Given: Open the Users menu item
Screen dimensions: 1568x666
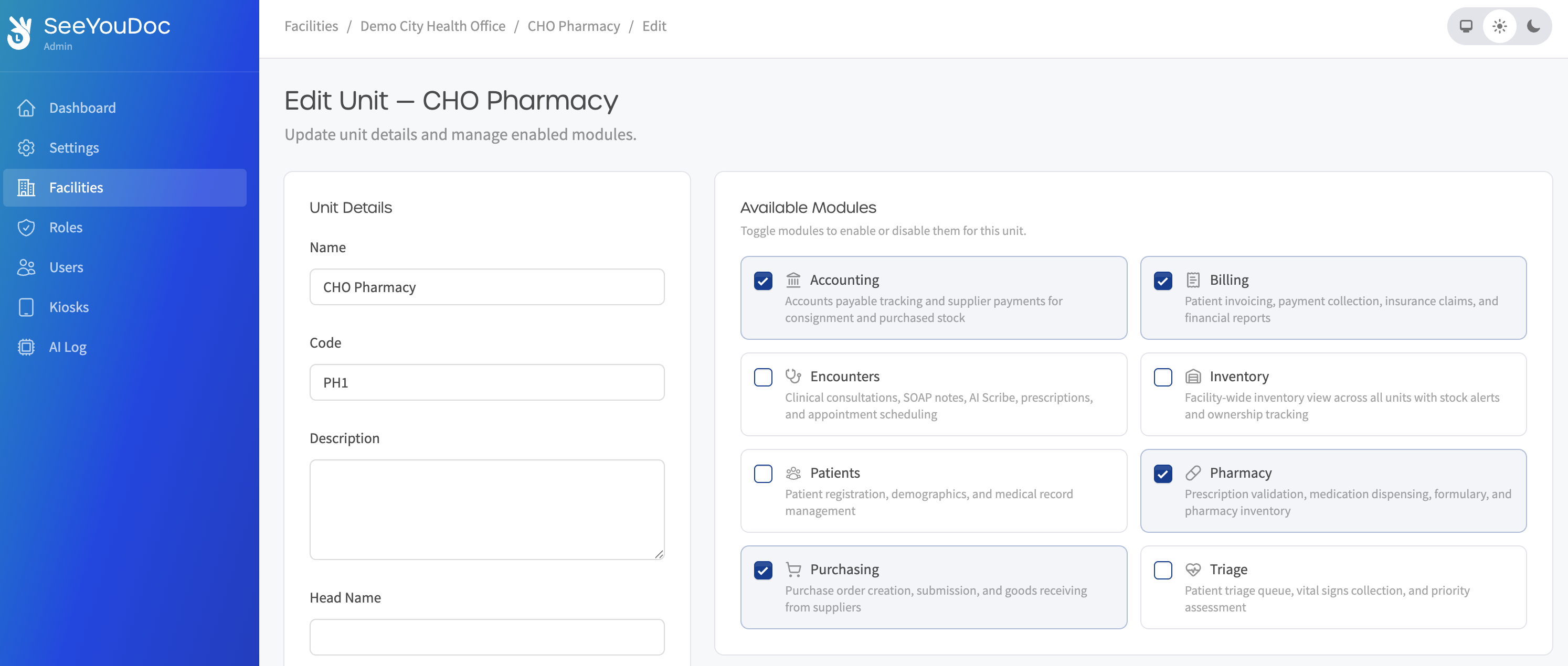Looking at the screenshot, I should point(66,267).
